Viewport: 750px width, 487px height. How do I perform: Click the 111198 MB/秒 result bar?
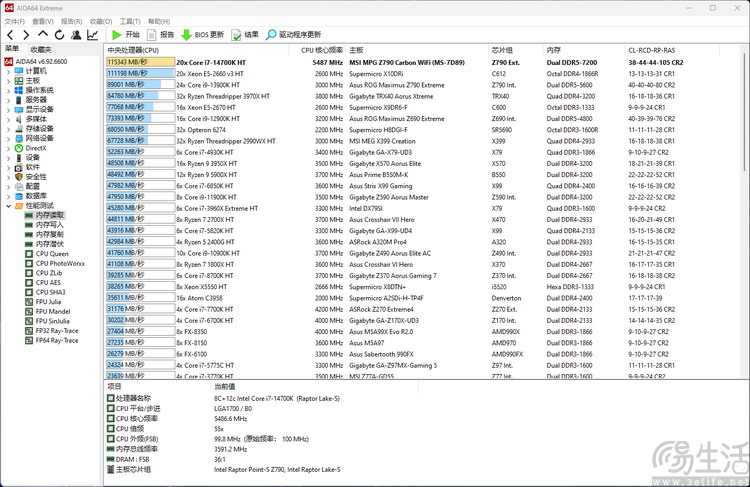[141, 74]
